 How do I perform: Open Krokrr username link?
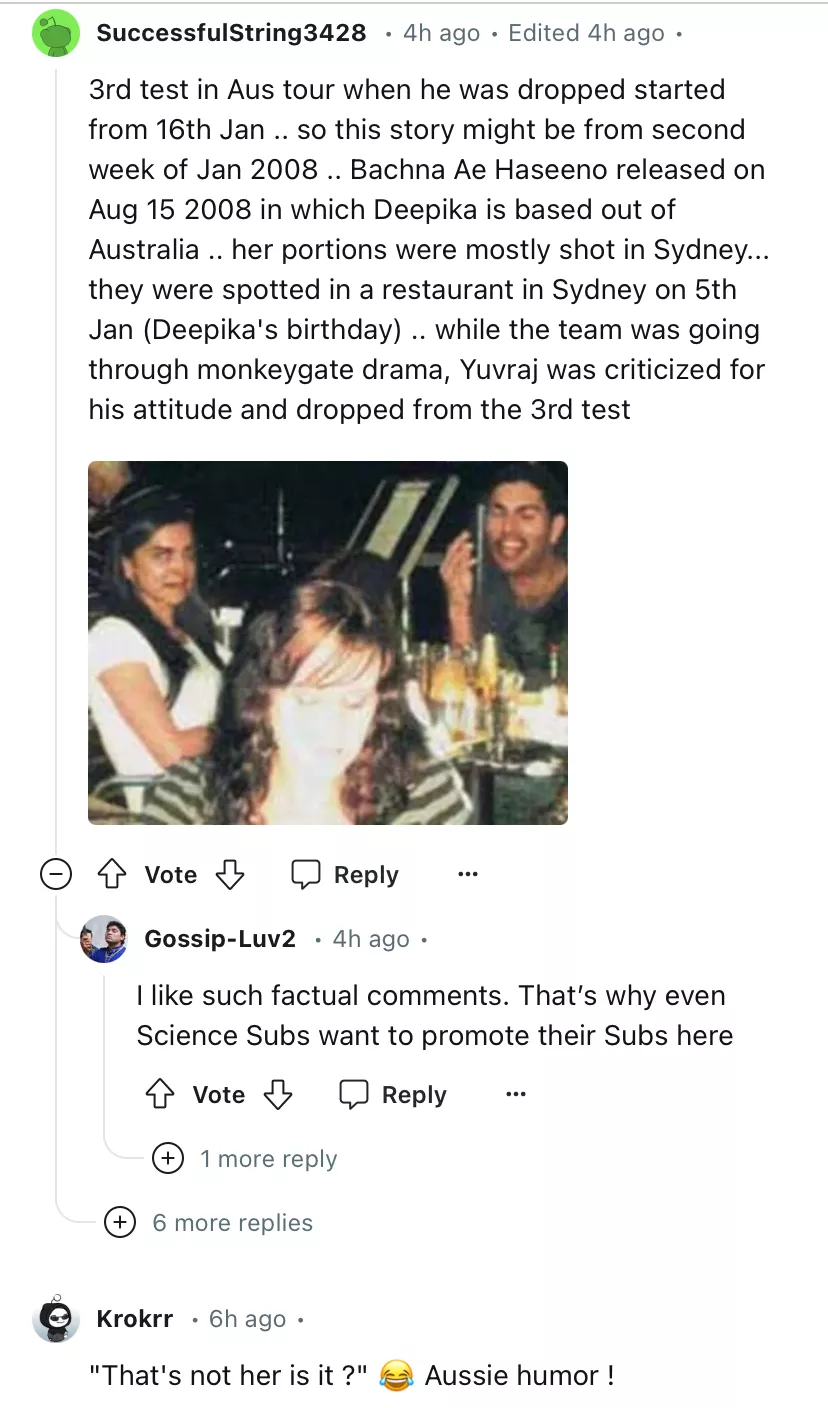coord(135,1319)
